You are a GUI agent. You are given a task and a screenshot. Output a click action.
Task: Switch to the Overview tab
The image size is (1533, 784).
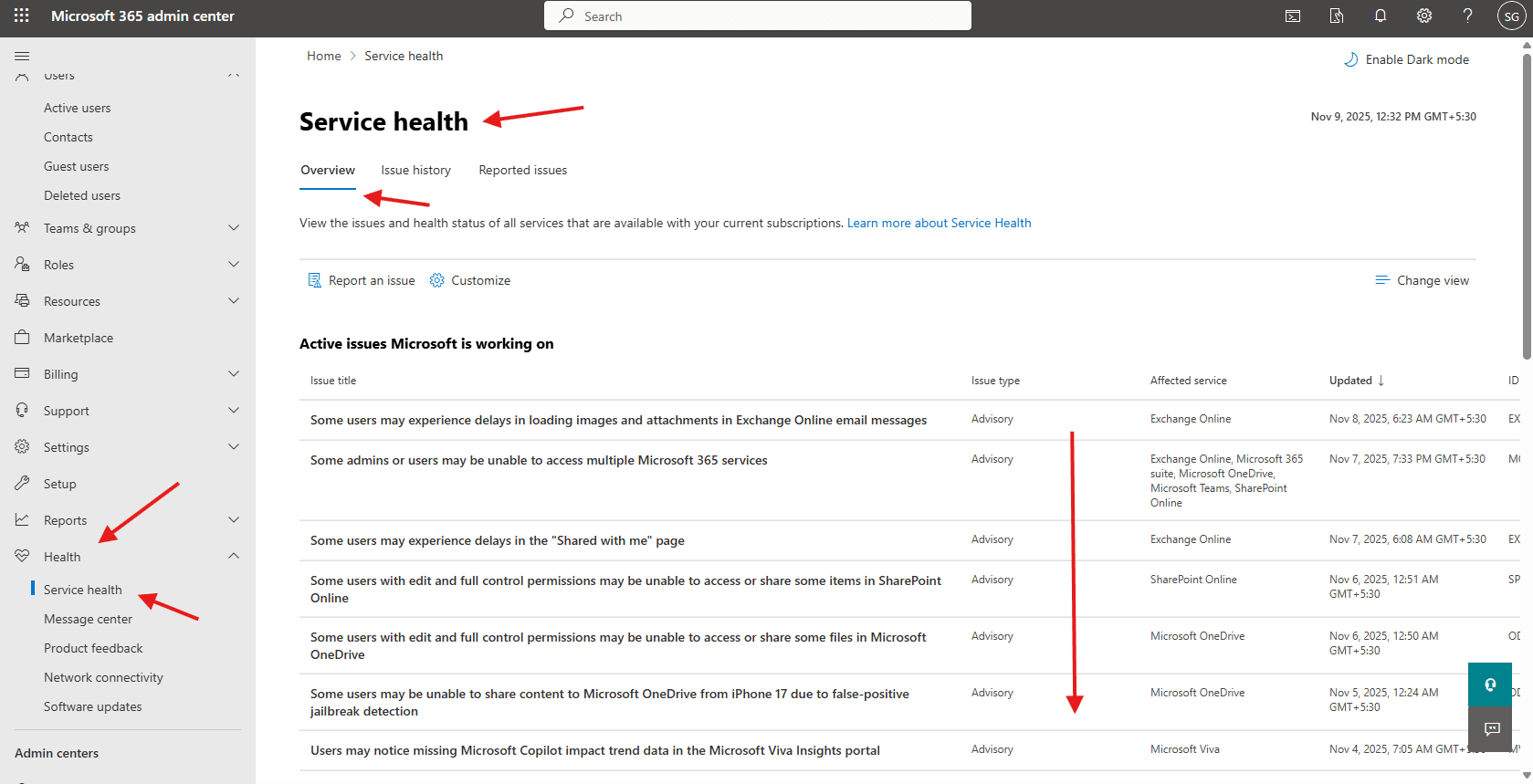coord(328,170)
